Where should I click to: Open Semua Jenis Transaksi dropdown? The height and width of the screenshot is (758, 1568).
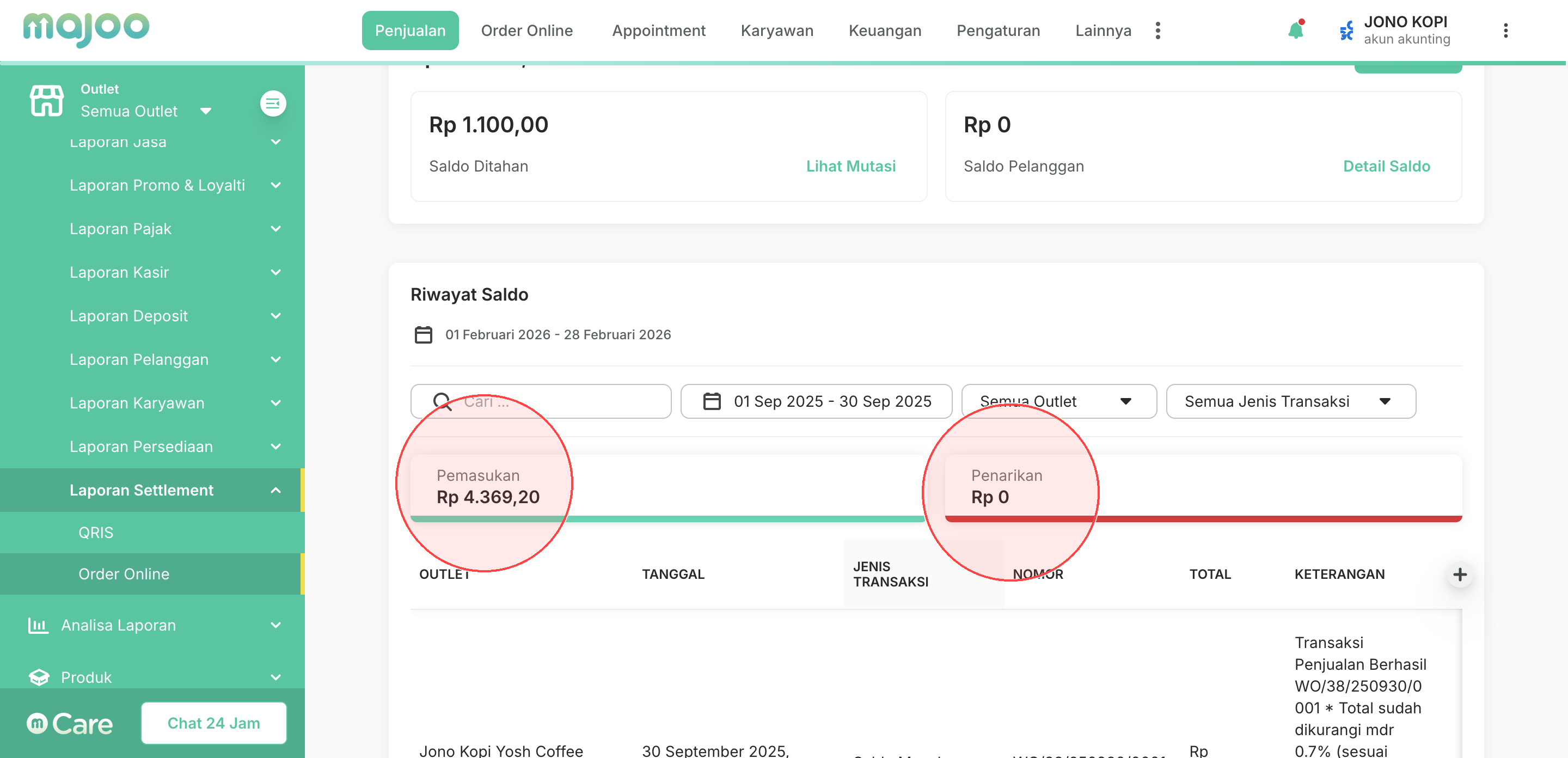click(1290, 401)
